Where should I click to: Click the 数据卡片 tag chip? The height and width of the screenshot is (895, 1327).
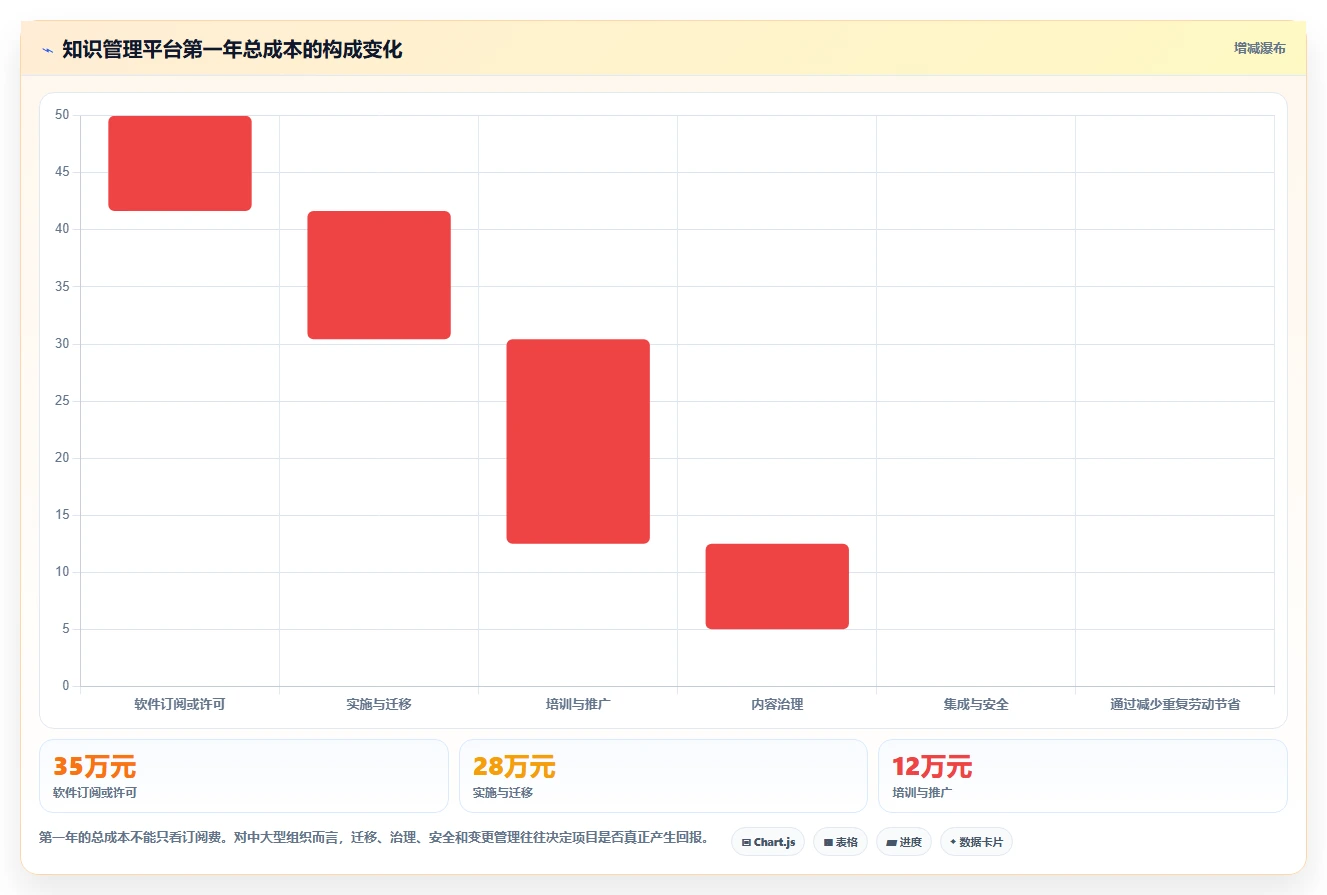pos(976,842)
